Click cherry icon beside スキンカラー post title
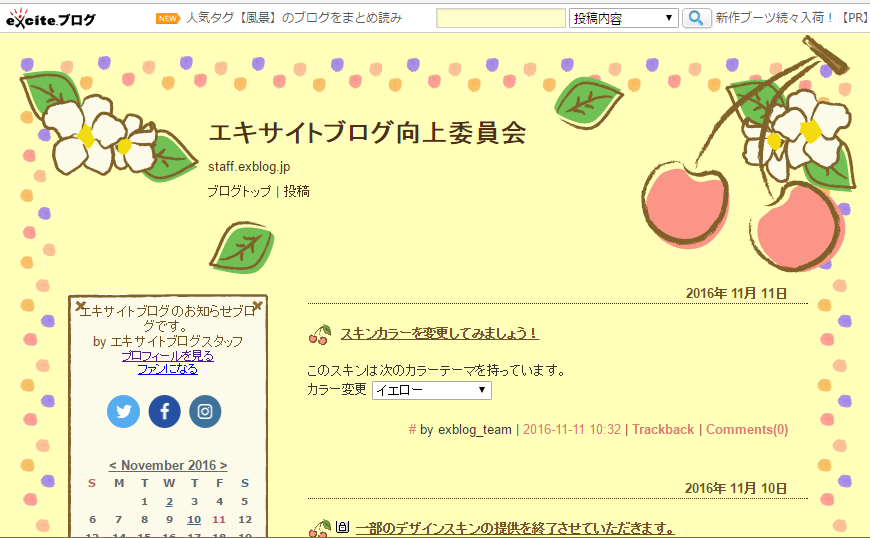870x538 pixels. [x=320, y=334]
